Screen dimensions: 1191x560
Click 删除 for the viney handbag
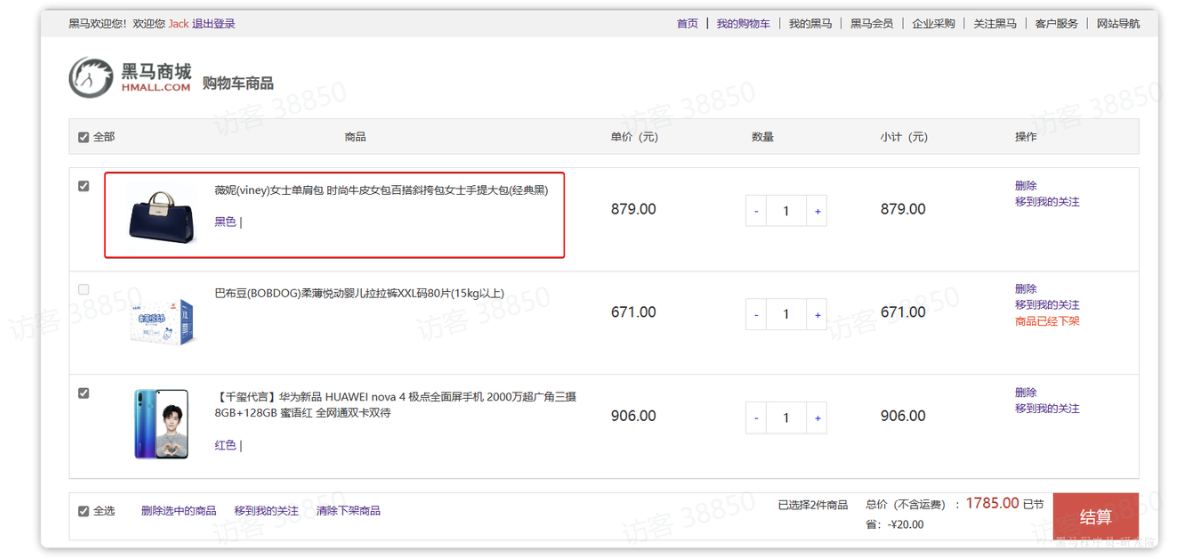click(1025, 185)
